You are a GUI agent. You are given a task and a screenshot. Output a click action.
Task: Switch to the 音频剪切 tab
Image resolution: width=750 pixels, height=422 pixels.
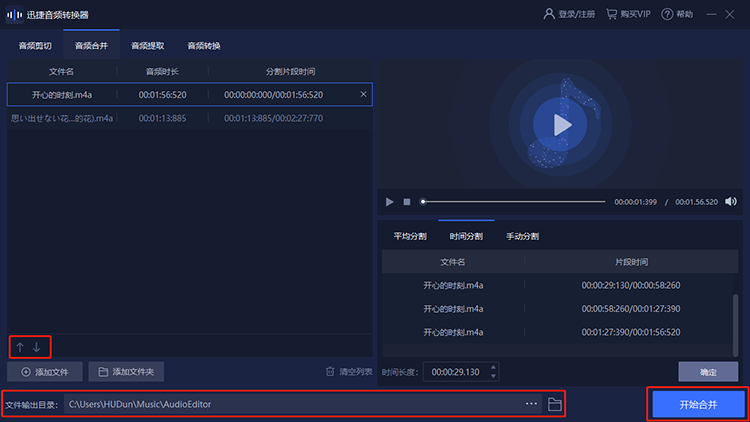point(35,46)
